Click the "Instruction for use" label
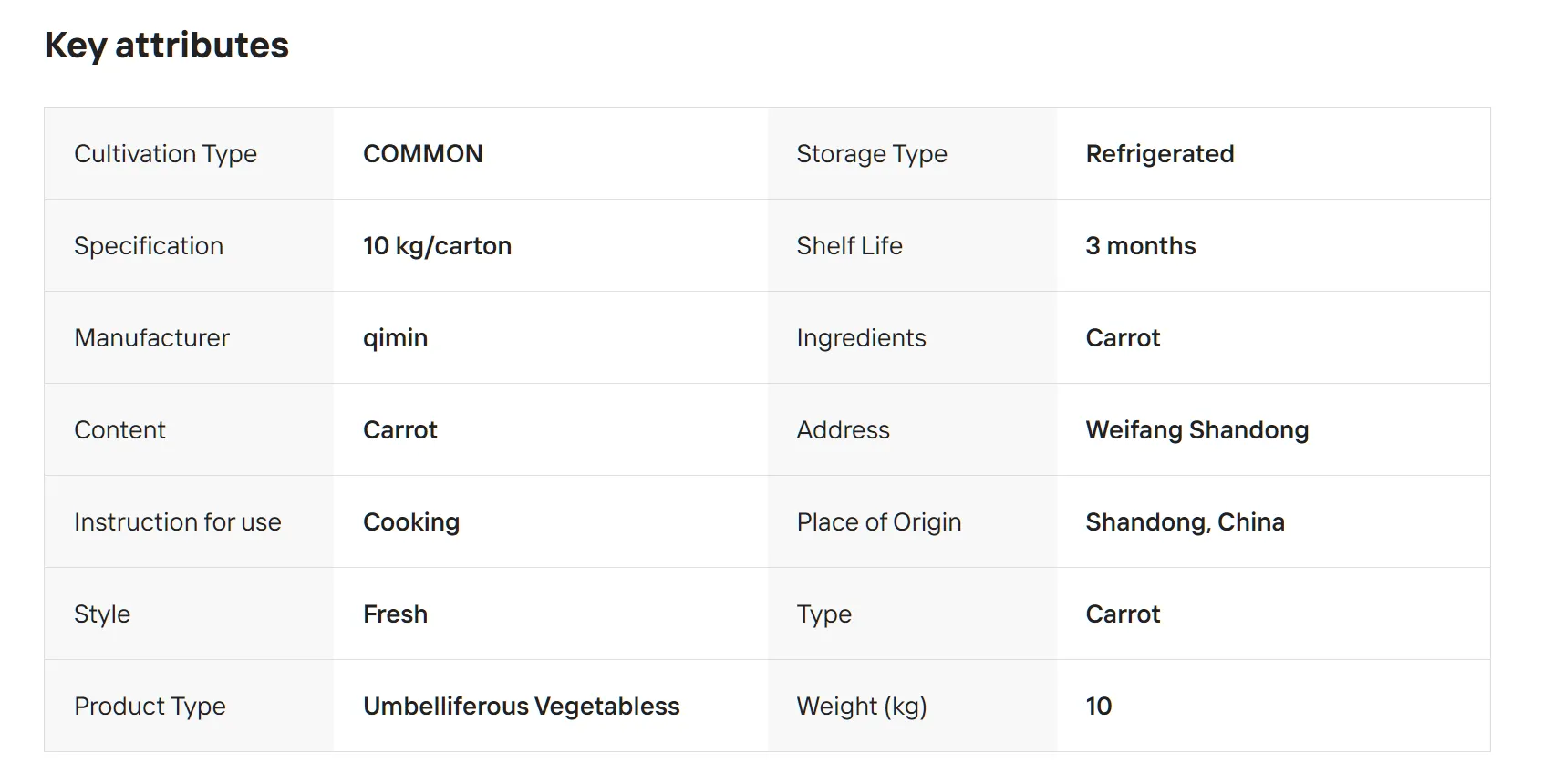The image size is (1543, 784). pos(178,522)
